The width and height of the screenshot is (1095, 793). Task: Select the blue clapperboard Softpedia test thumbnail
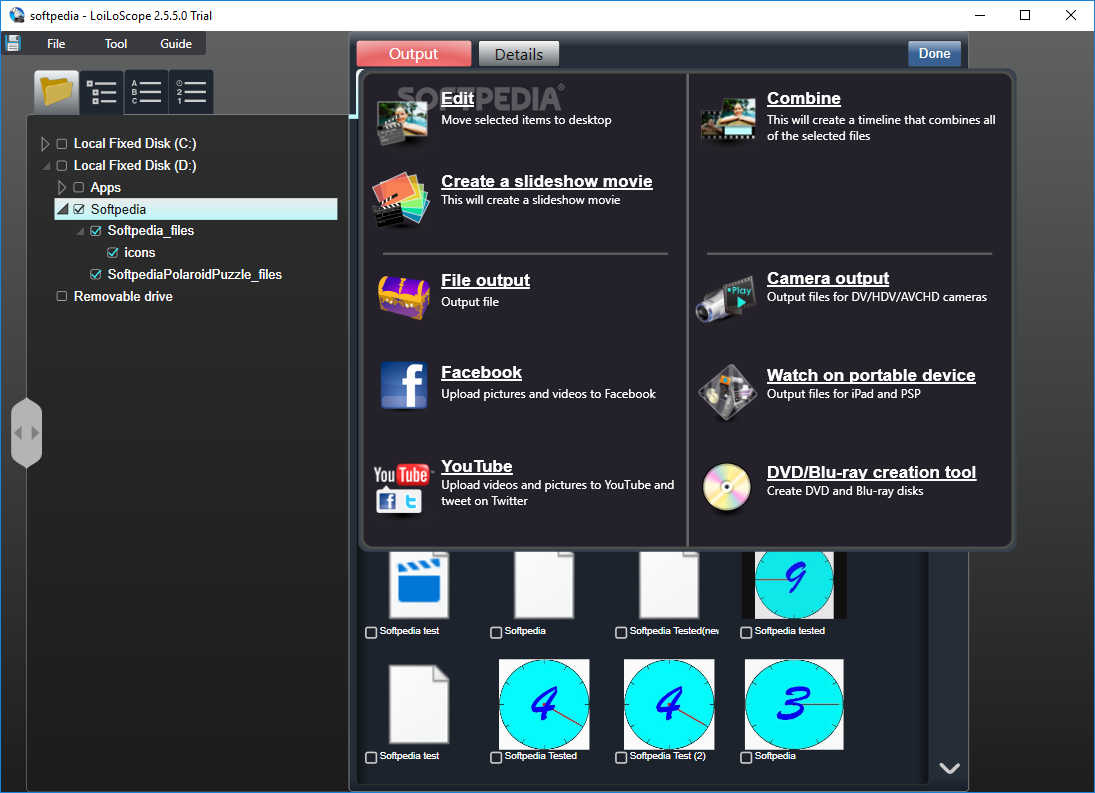[419, 585]
